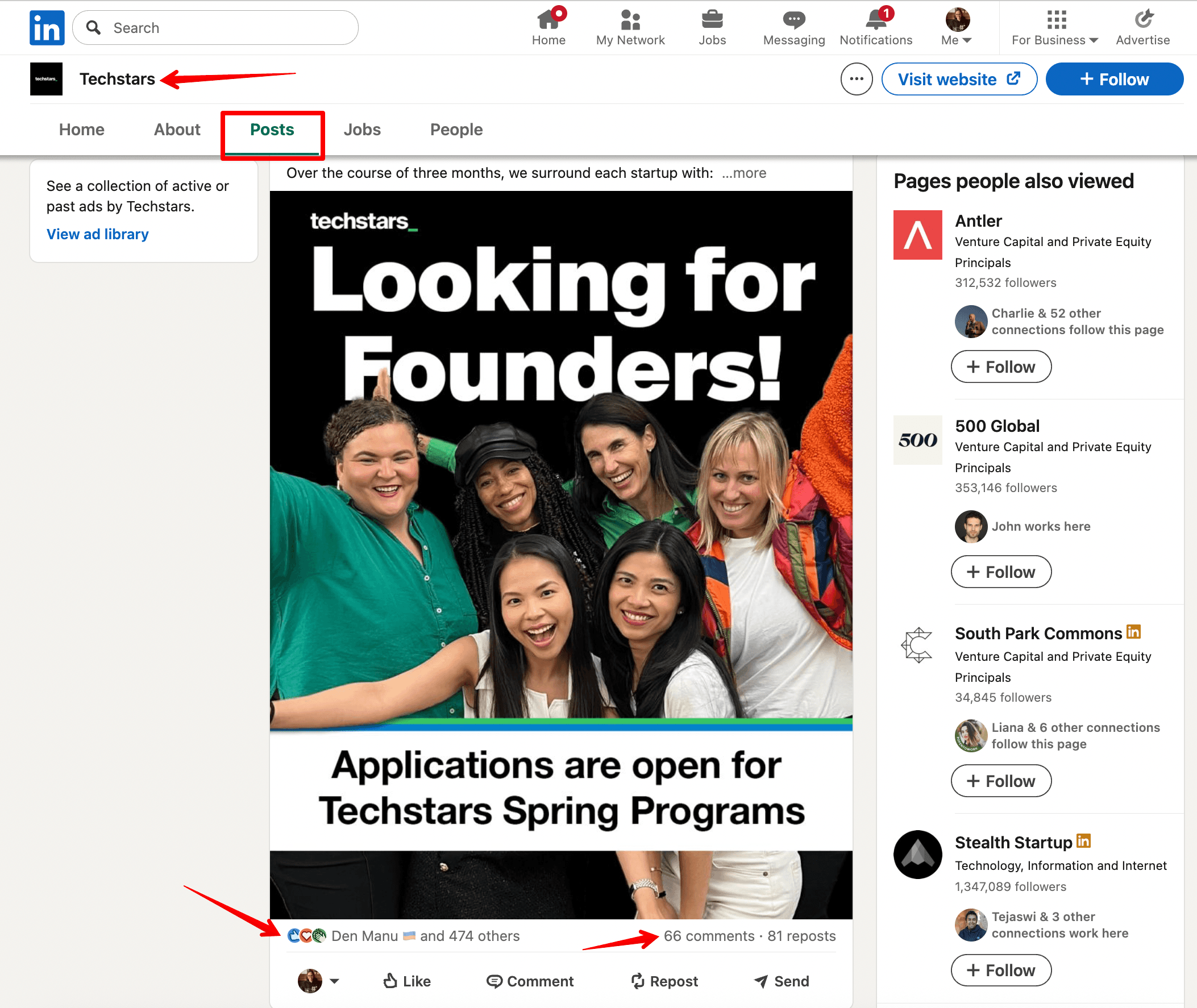Open the Comment box on the post

click(530, 981)
